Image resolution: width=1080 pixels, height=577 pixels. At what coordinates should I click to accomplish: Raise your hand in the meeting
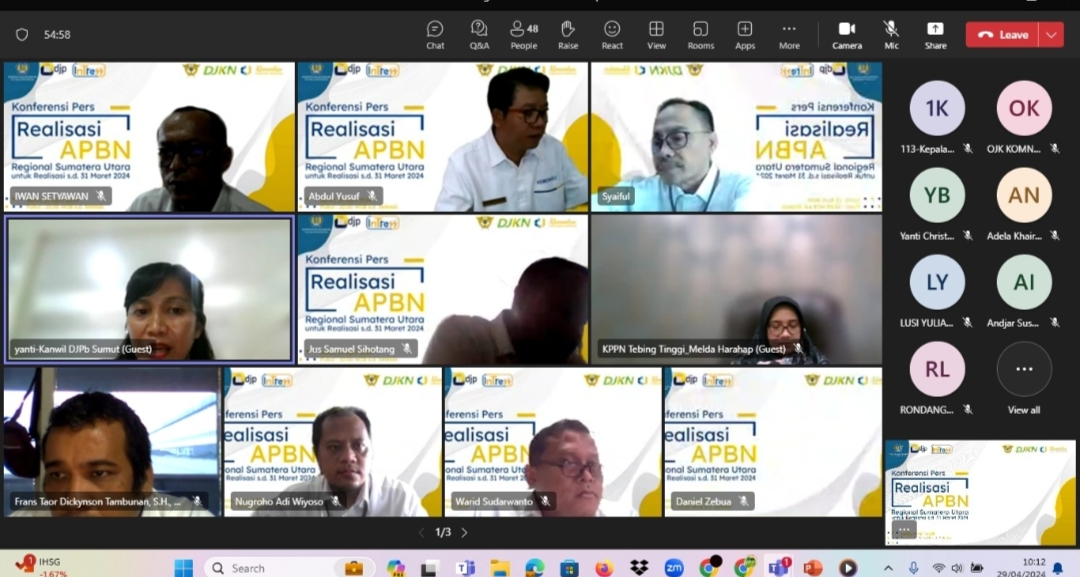pos(568,34)
